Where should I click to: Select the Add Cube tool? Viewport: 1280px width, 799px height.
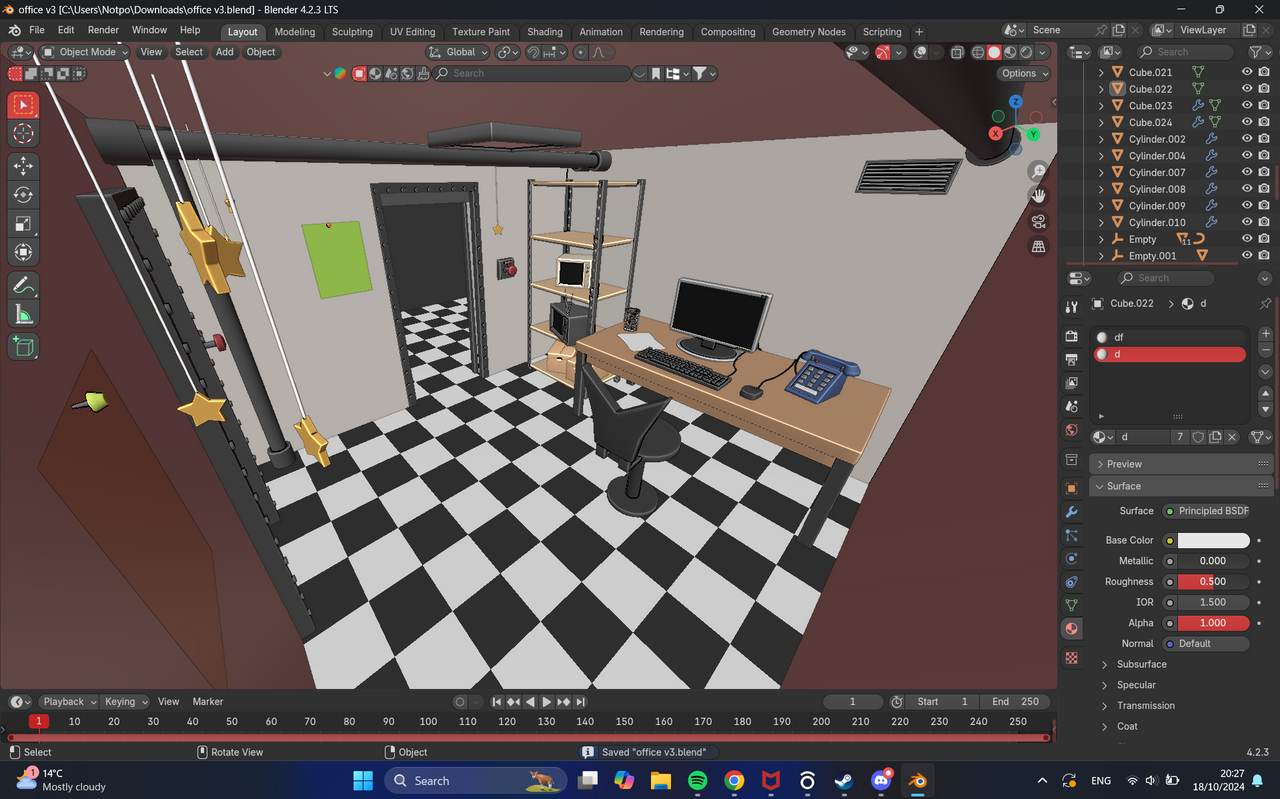(24, 347)
